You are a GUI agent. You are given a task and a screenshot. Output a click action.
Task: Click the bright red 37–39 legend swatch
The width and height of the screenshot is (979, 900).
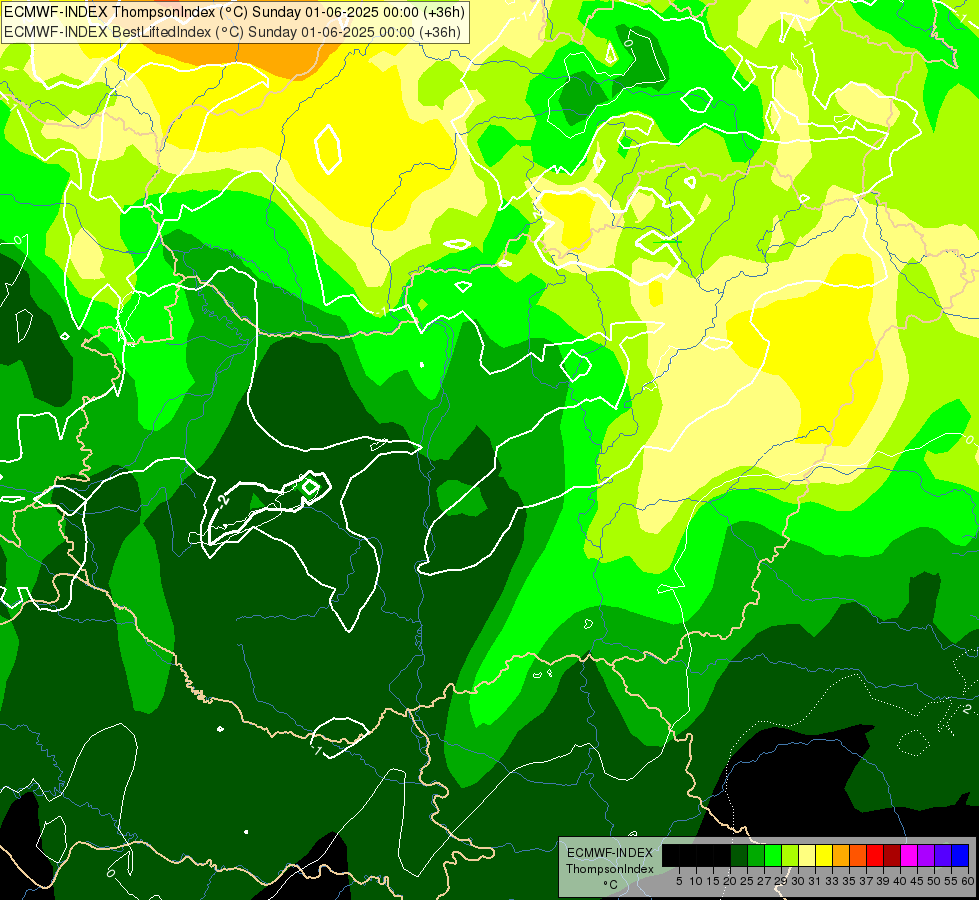[x=875, y=855]
